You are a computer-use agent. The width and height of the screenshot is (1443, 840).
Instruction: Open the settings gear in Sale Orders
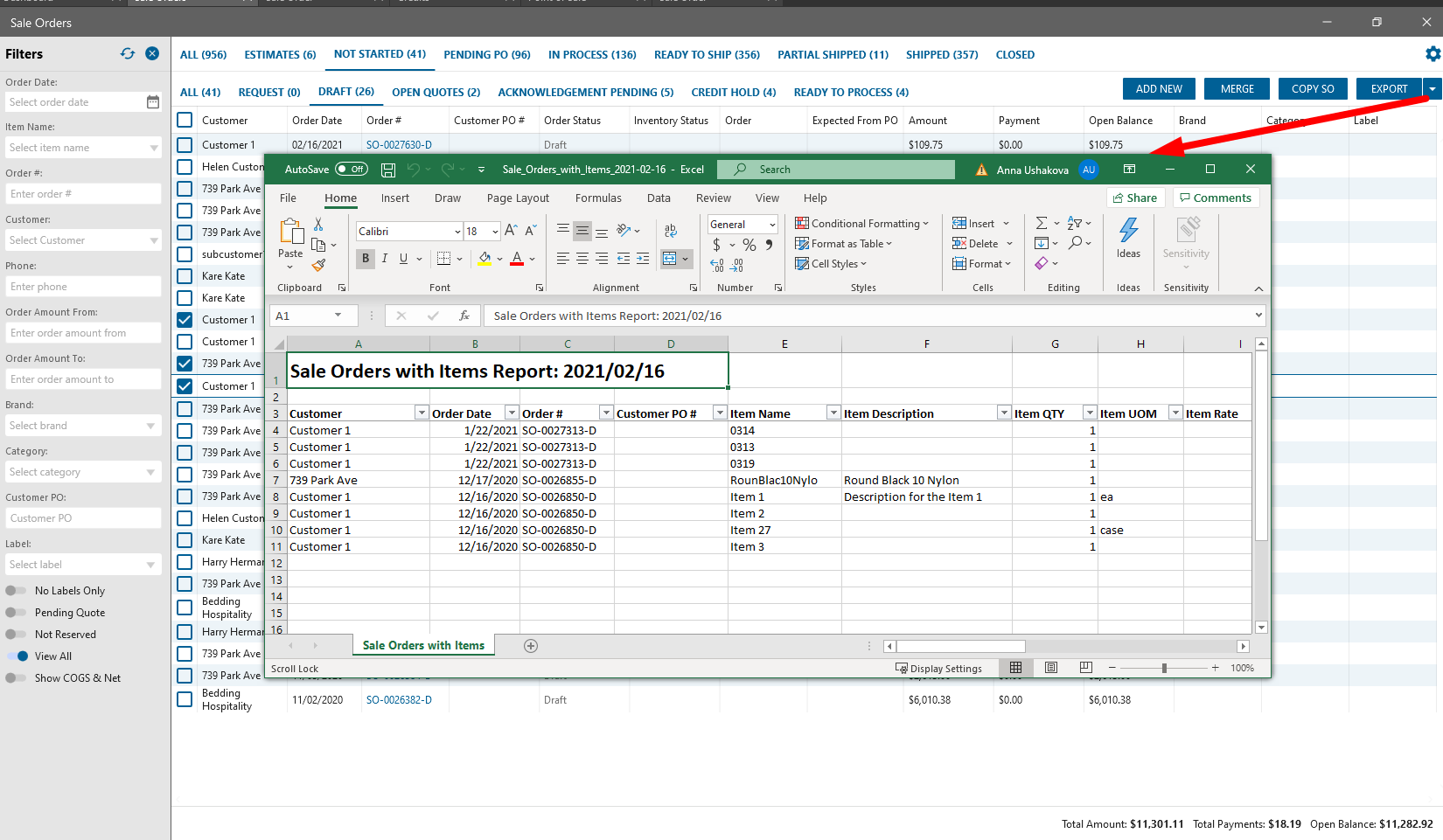(1433, 54)
